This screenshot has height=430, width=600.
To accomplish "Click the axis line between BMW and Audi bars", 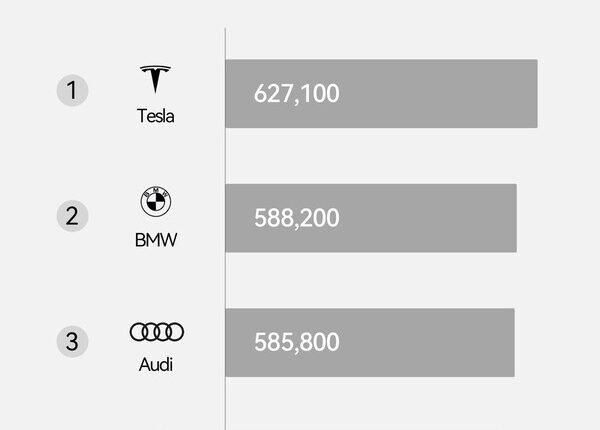I will 225,280.
